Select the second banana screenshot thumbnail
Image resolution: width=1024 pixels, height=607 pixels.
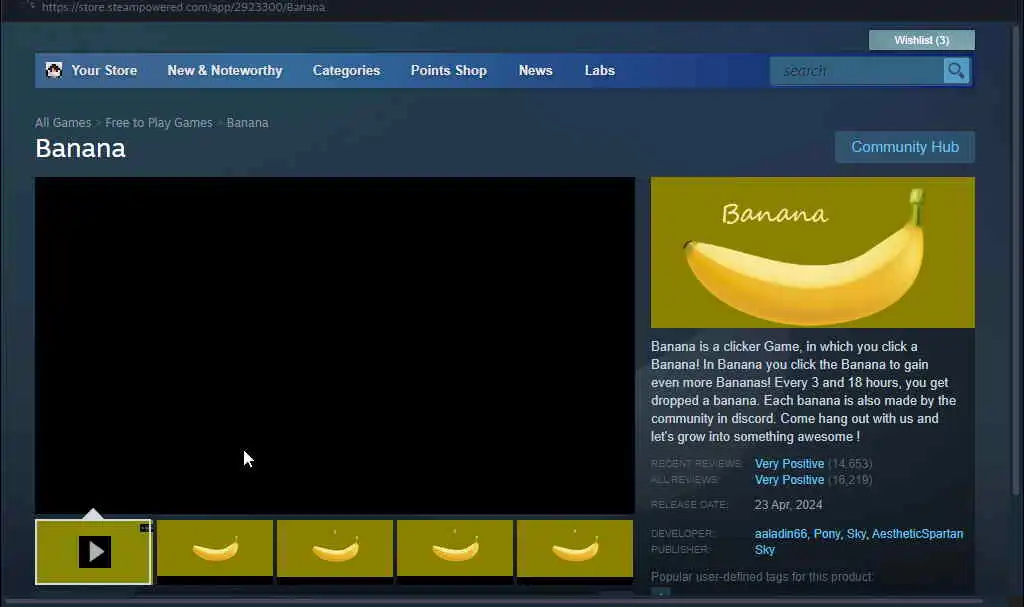coord(215,548)
